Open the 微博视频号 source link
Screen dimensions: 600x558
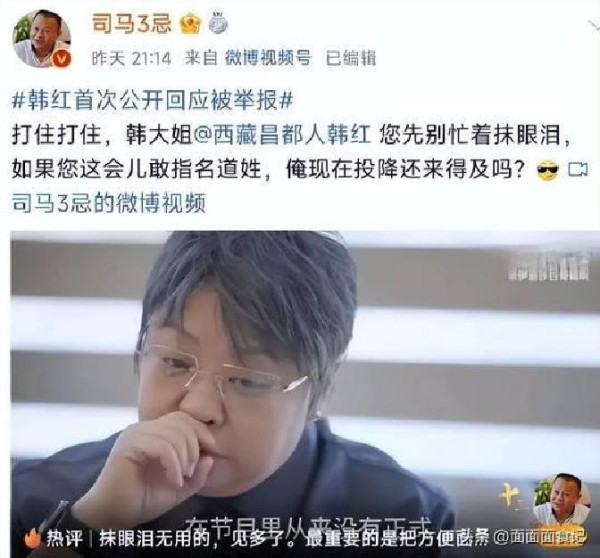pos(268,58)
